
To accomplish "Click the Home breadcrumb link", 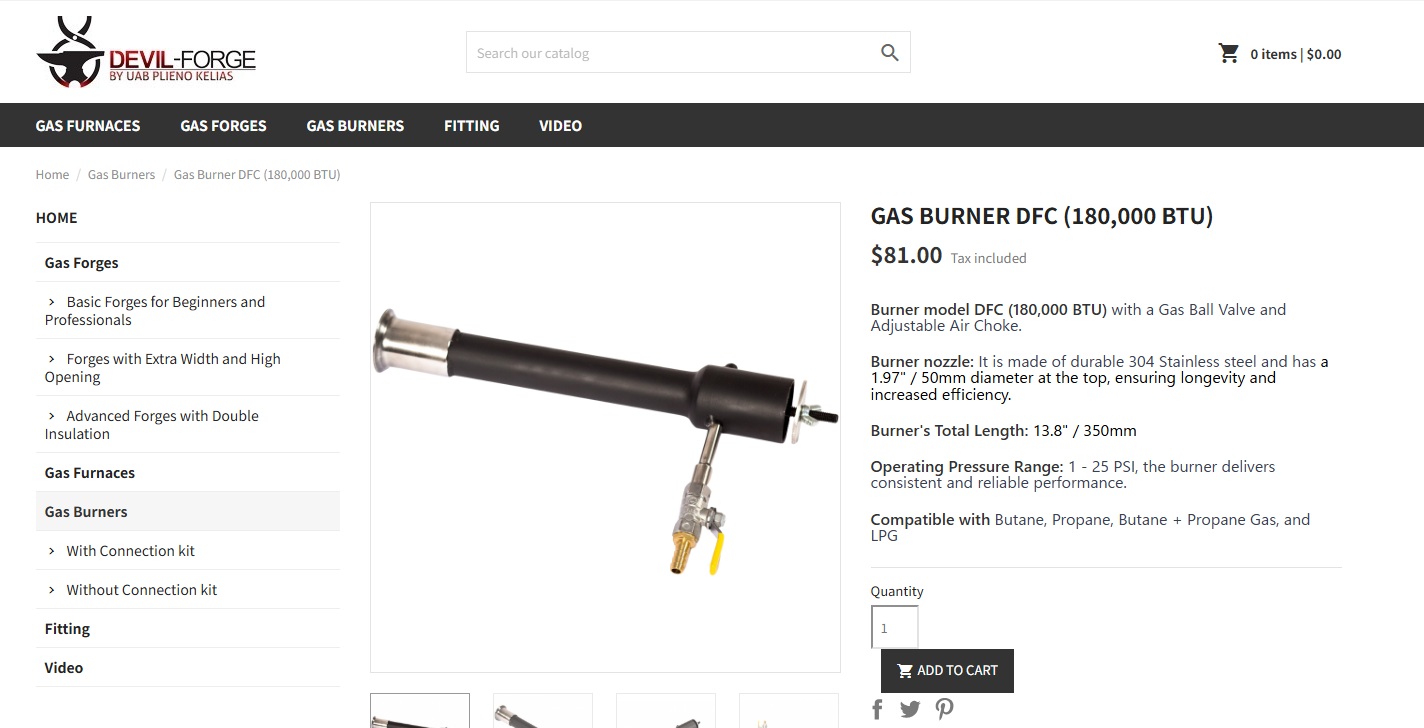I will [x=52, y=174].
